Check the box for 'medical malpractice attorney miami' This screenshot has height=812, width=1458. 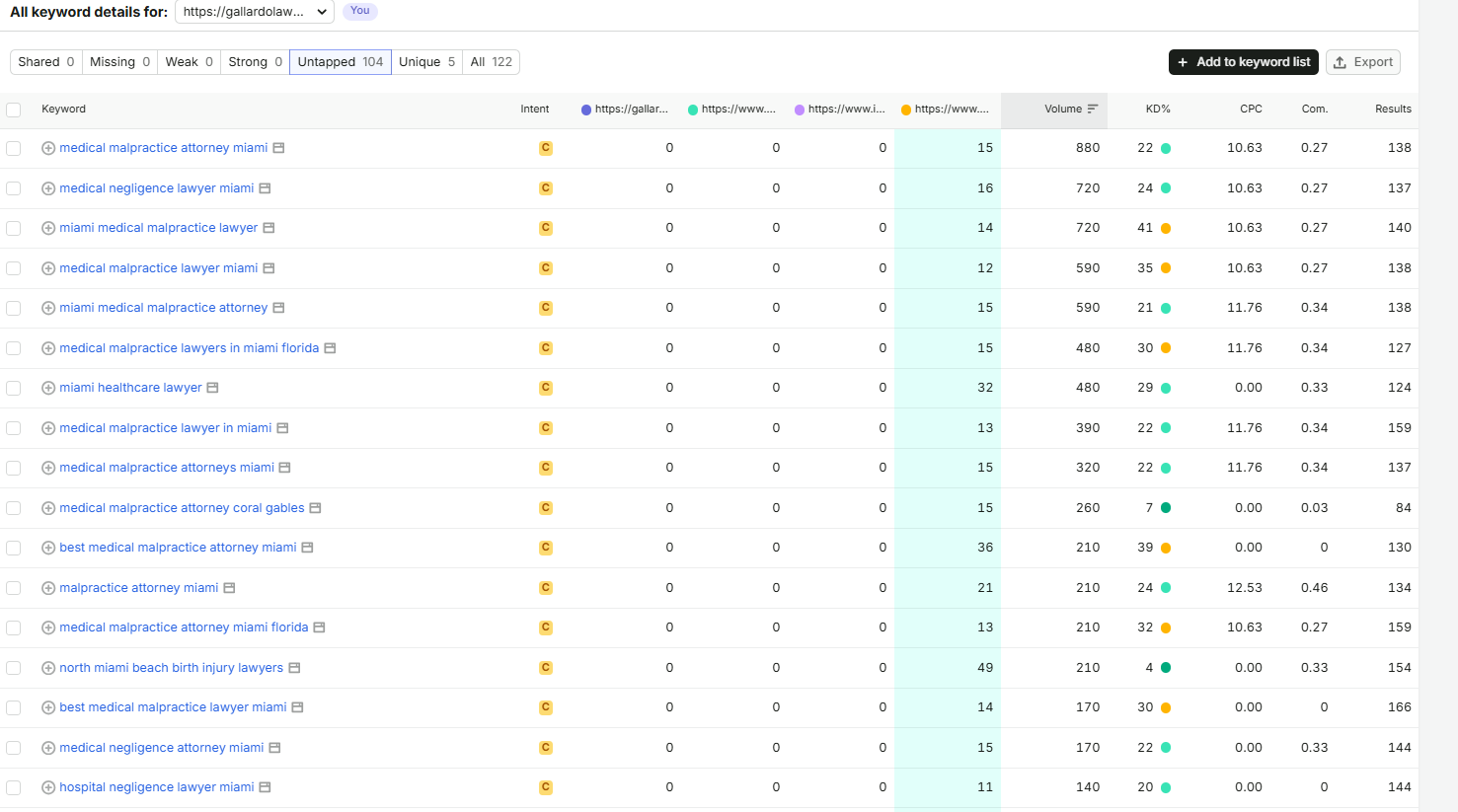[x=14, y=148]
